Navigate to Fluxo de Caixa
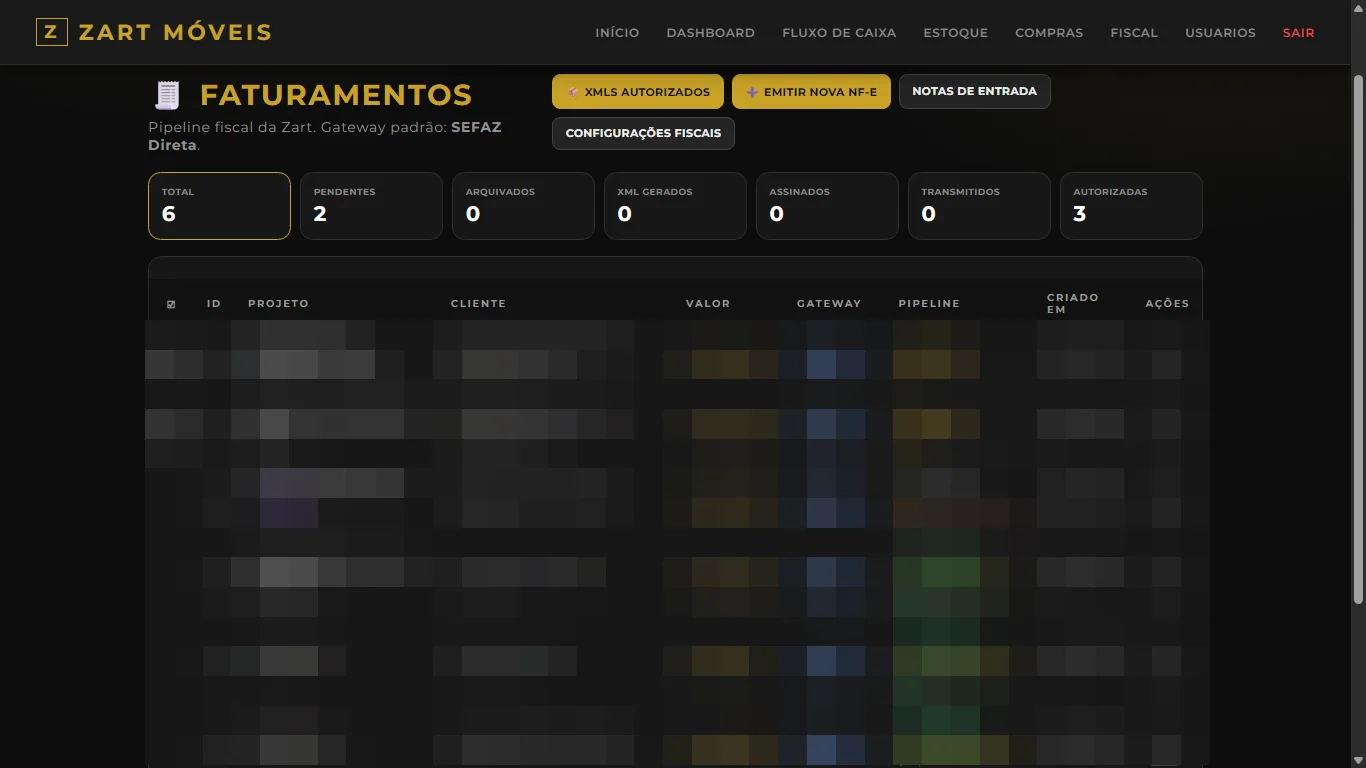 839,33
